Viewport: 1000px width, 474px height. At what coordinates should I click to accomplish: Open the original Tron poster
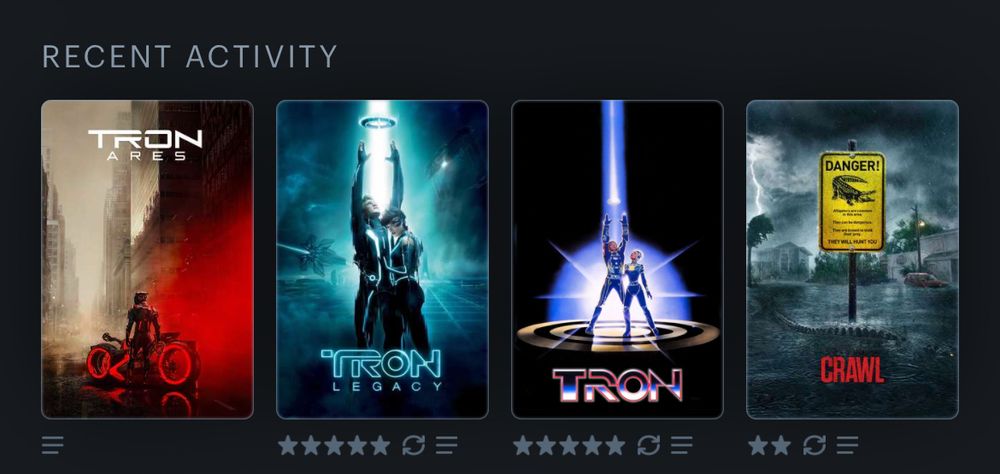pos(617,259)
